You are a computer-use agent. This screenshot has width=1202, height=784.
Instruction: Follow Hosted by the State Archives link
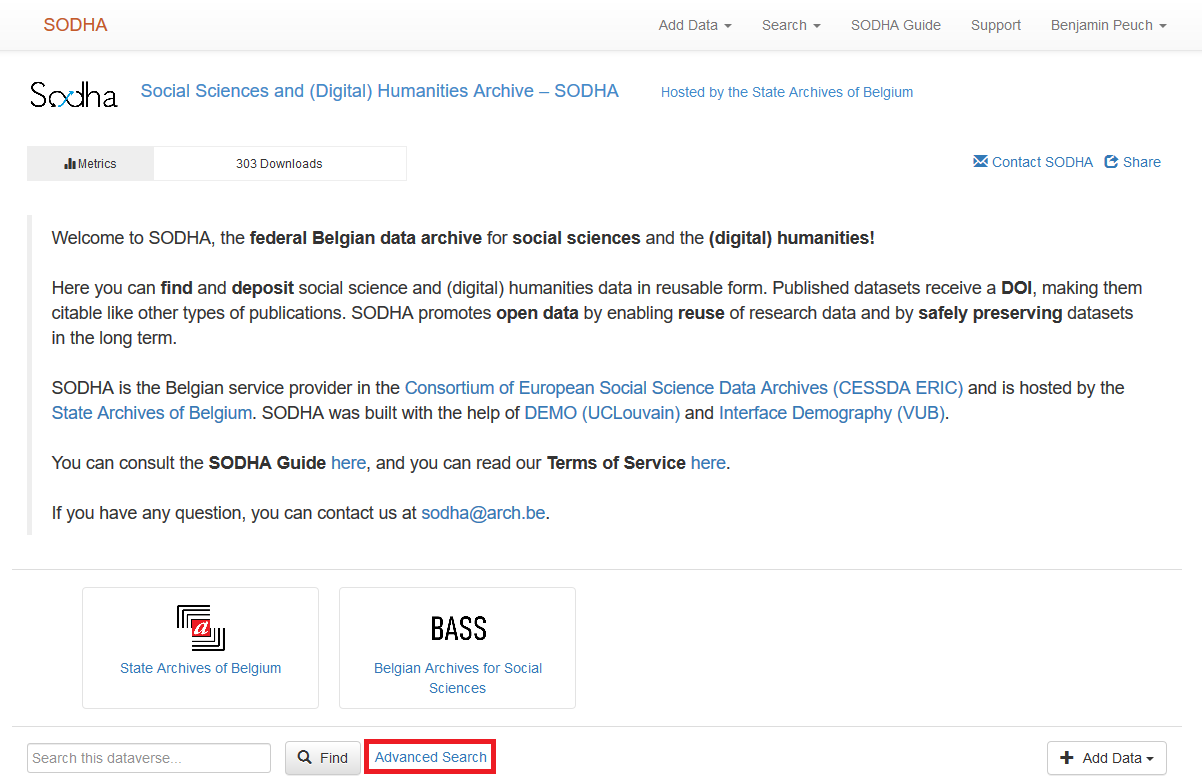[787, 92]
